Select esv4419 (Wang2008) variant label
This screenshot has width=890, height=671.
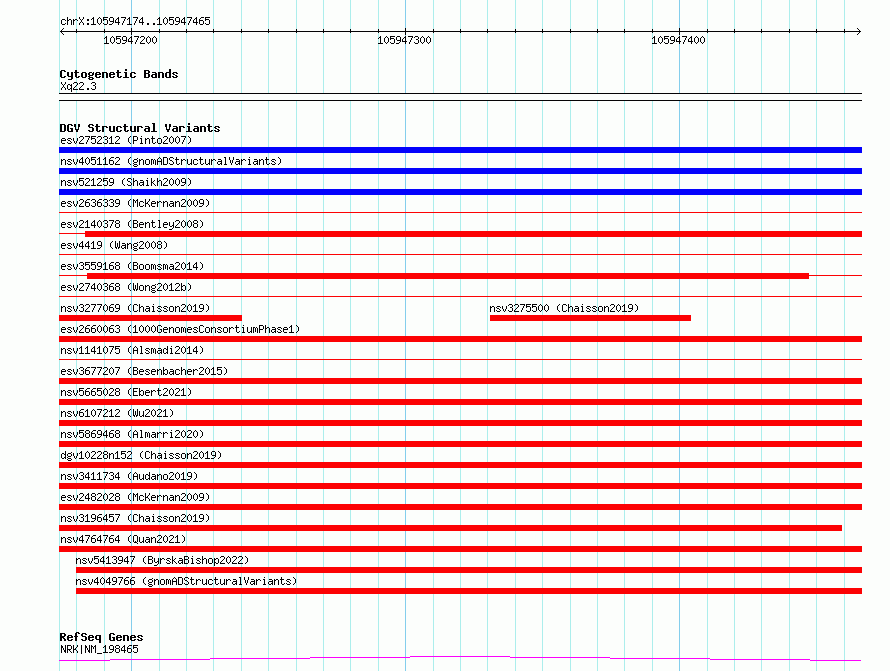pyautogui.click(x=114, y=245)
